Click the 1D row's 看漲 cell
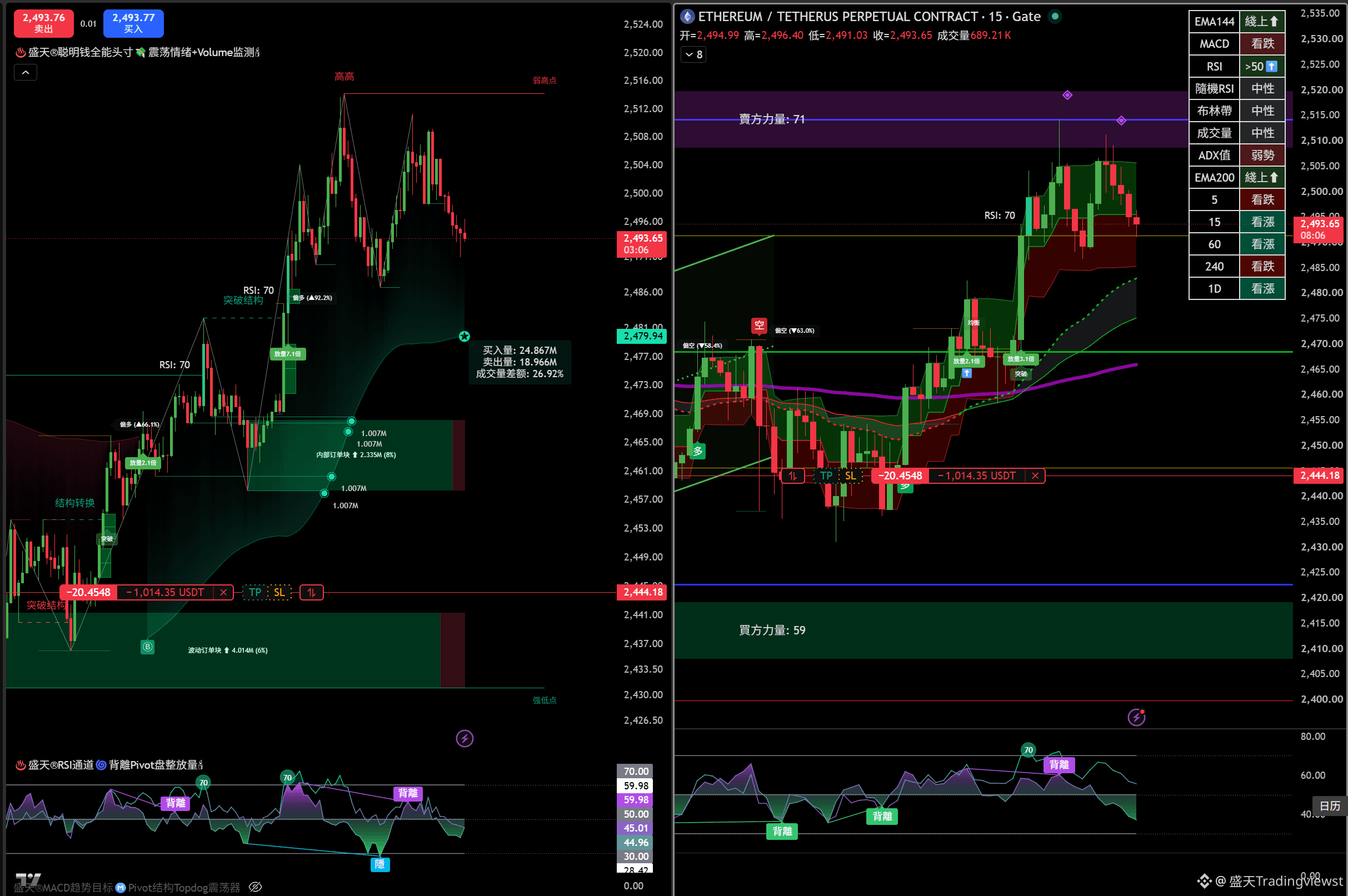 click(1262, 288)
